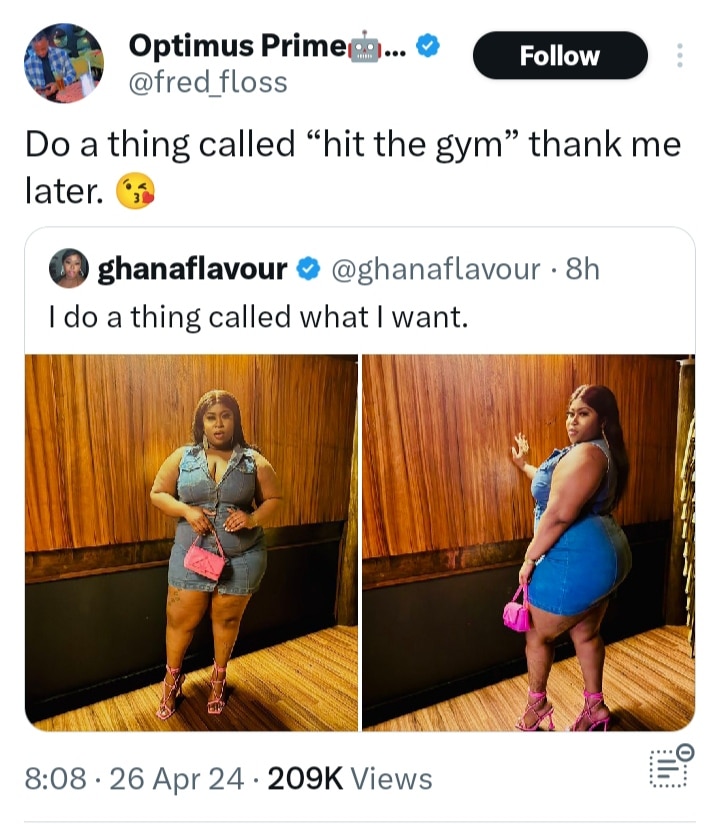Select the "hit the gym" tweet text
Viewport: 720px width, 836px height.
tap(352, 146)
